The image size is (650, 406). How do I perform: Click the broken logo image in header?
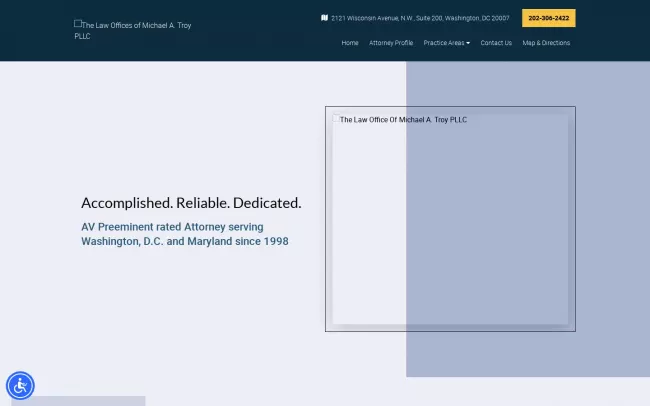click(x=78, y=24)
